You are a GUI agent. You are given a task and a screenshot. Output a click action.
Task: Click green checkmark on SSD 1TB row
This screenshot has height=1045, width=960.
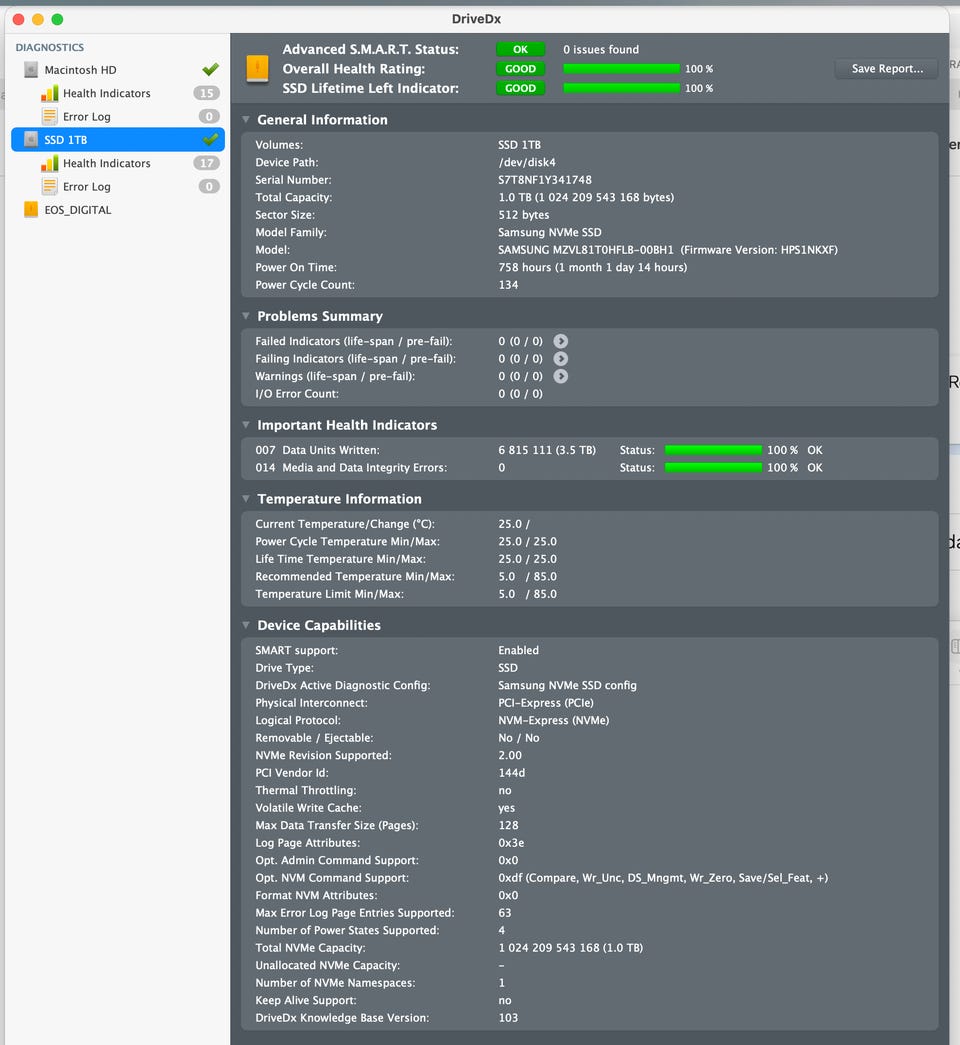(211, 139)
